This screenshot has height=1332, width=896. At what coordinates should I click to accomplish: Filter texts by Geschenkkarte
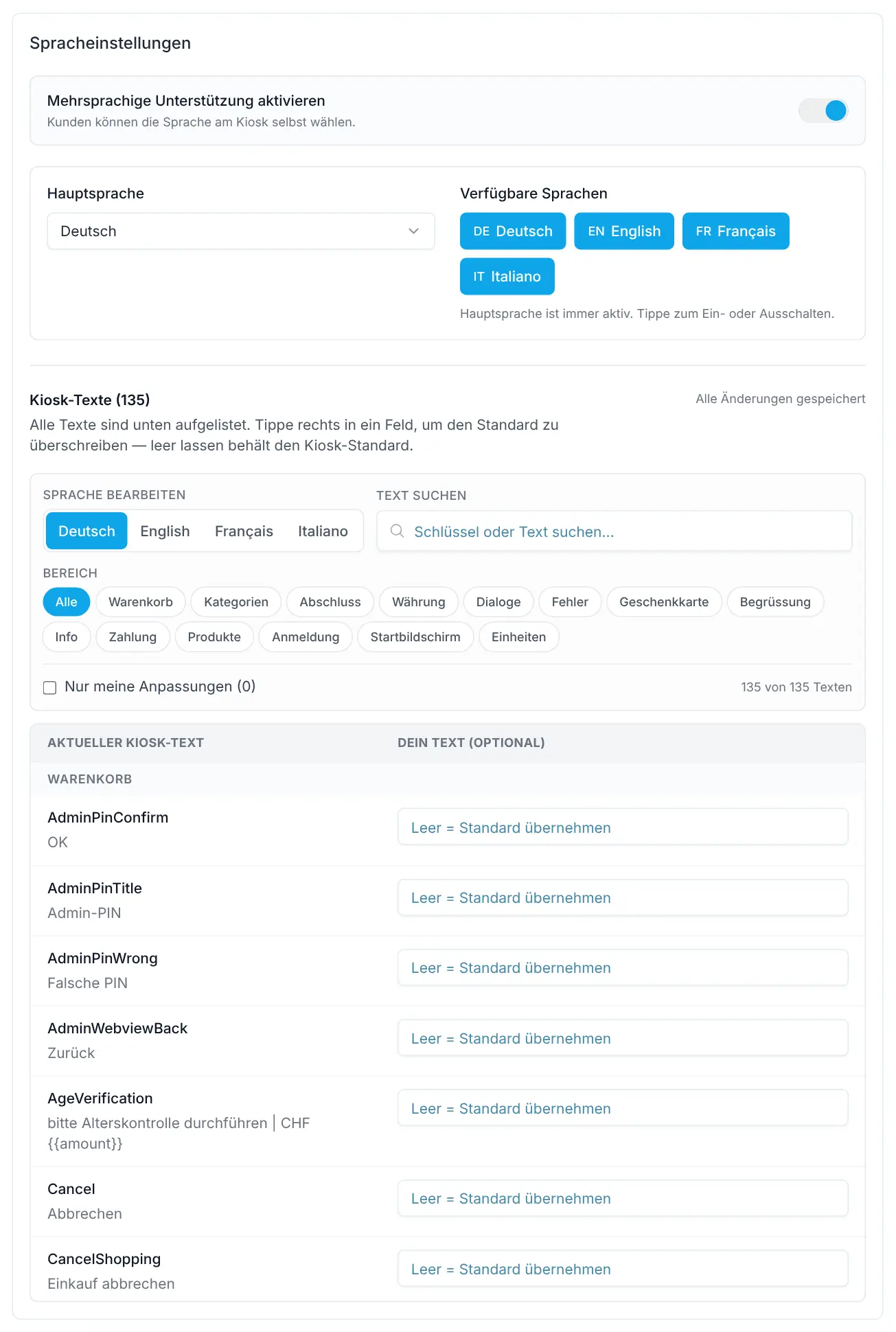click(664, 602)
